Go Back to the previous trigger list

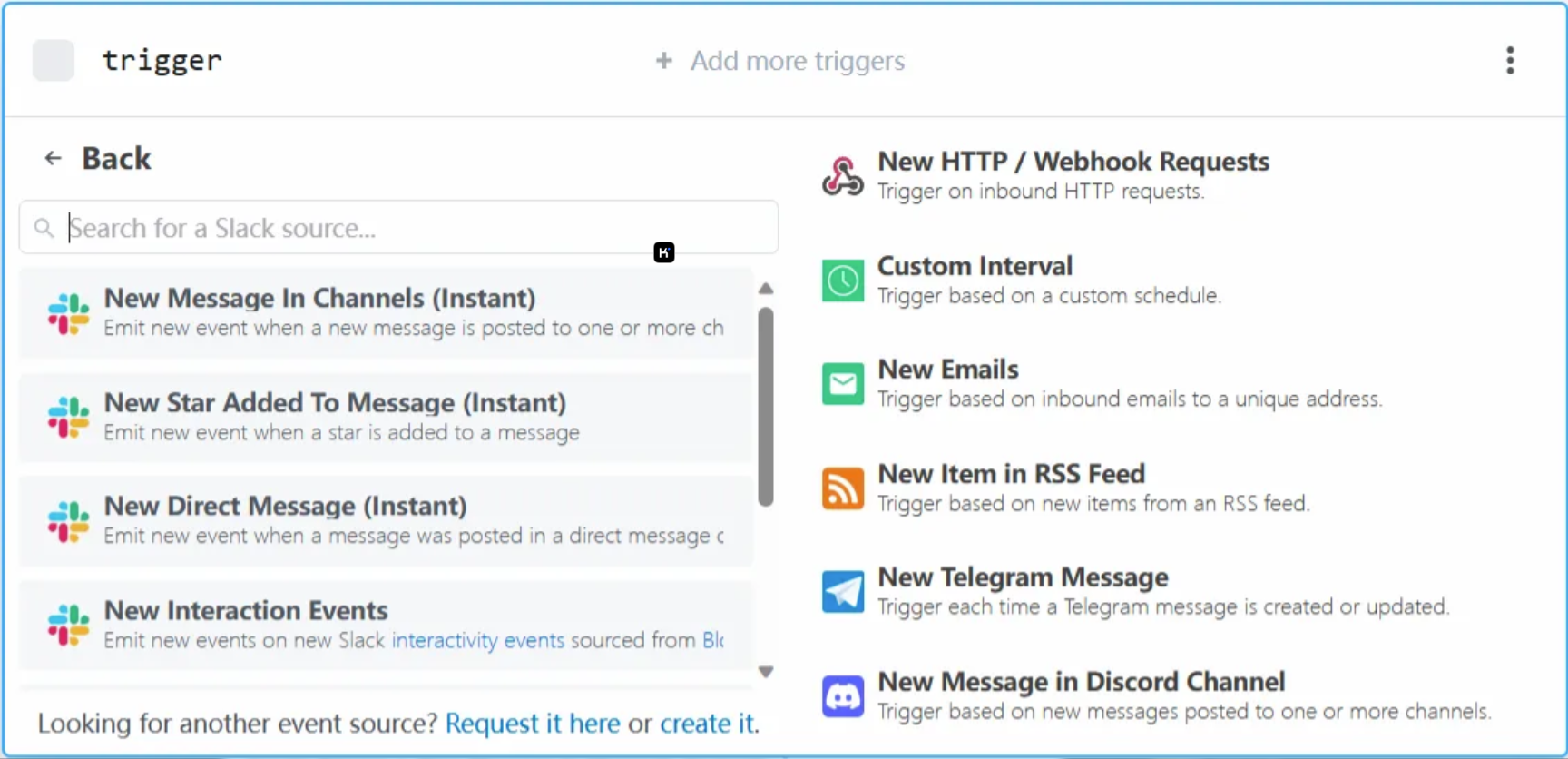[98, 159]
